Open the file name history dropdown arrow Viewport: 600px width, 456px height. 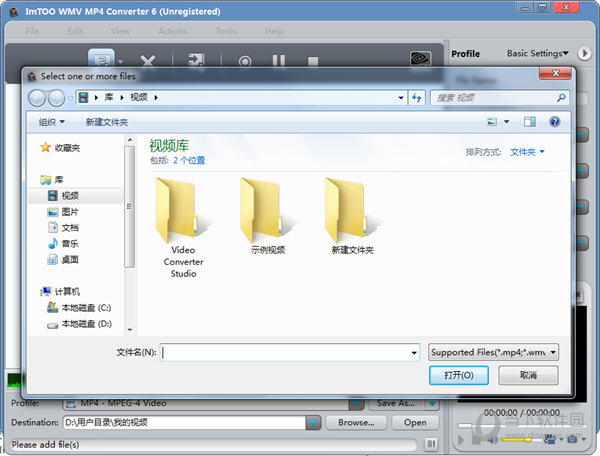pos(414,352)
